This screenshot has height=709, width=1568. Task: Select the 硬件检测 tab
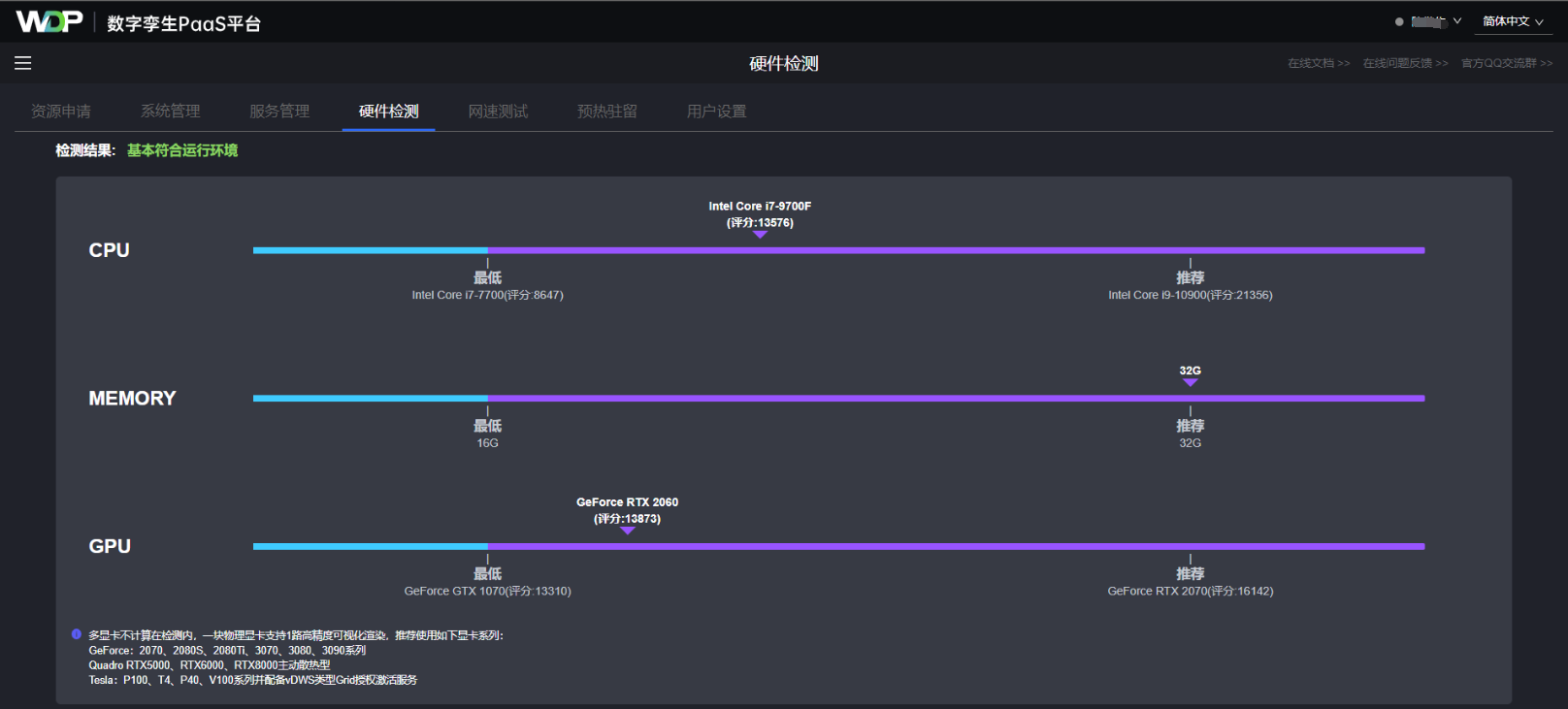(x=389, y=112)
